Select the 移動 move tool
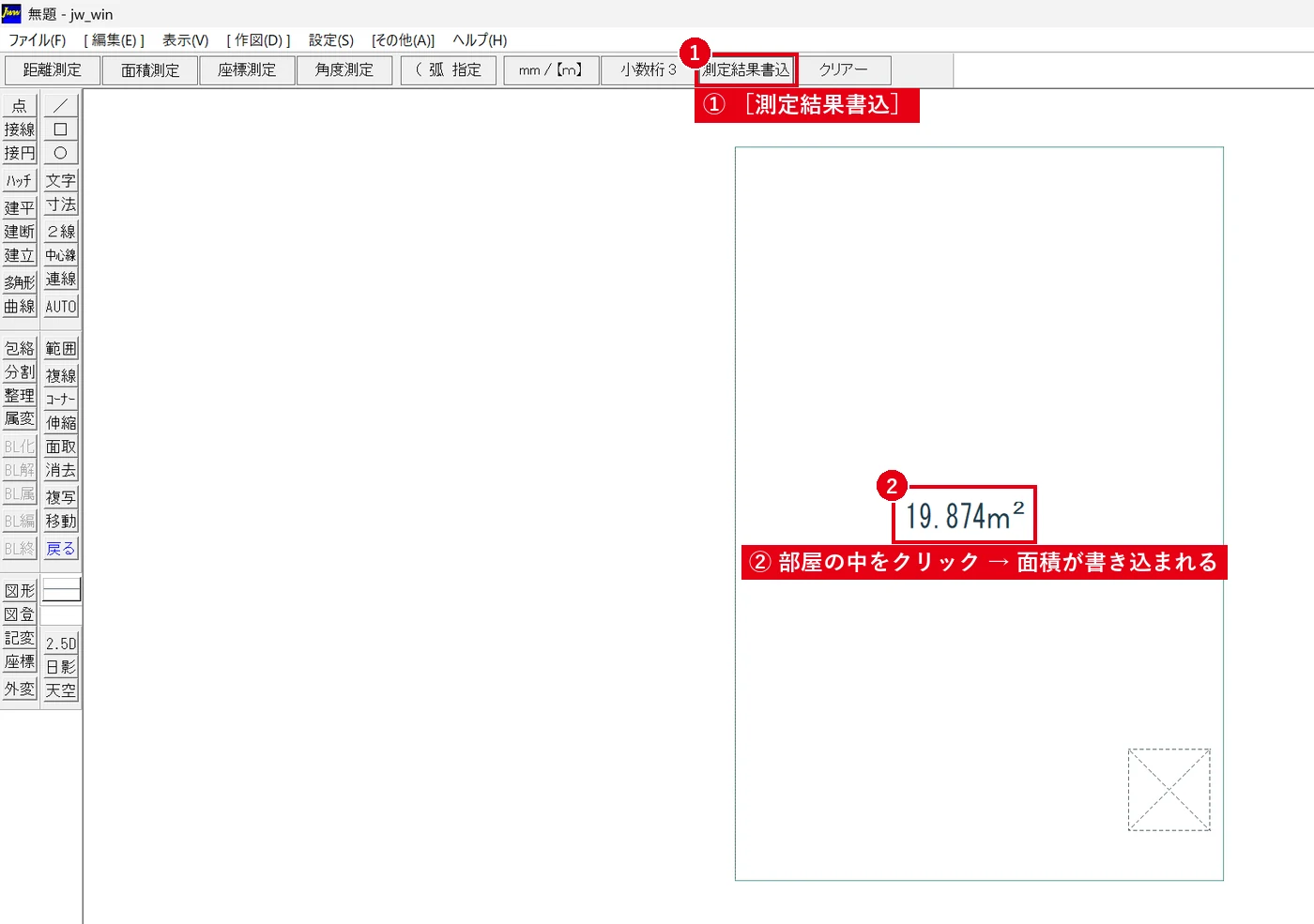1314x924 pixels. 61,521
